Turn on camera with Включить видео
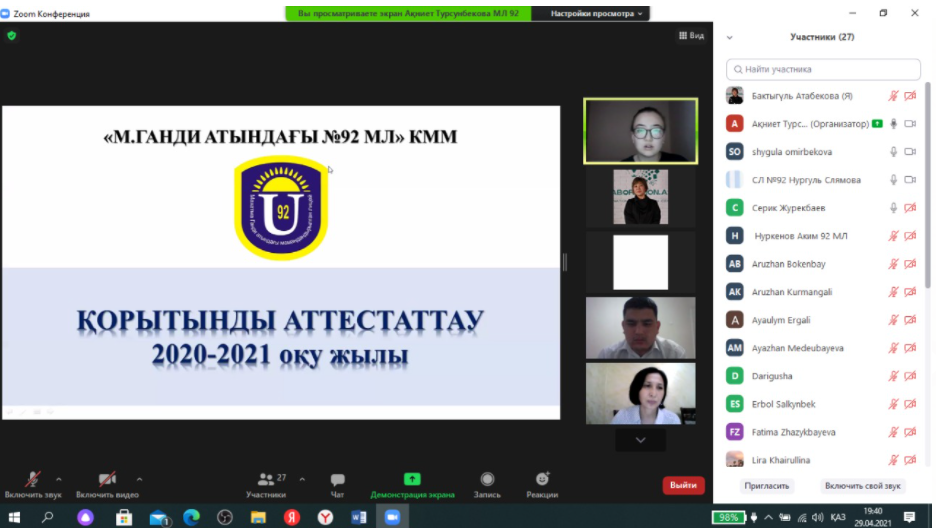 pyautogui.click(x=107, y=480)
